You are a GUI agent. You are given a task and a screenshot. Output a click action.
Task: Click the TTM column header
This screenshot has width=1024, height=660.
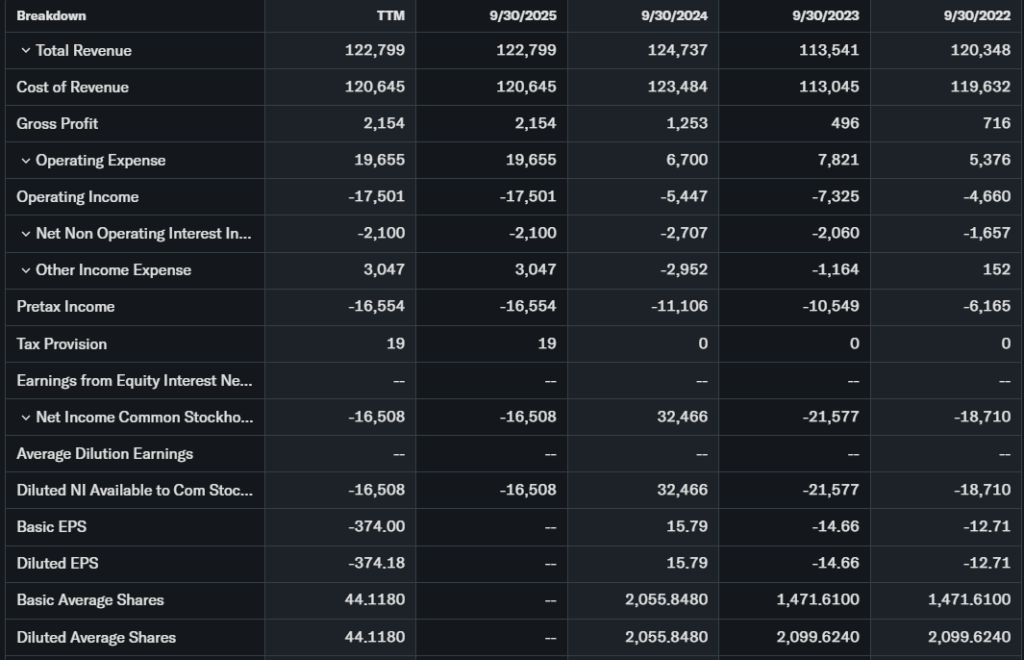pyautogui.click(x=391, y=16)
